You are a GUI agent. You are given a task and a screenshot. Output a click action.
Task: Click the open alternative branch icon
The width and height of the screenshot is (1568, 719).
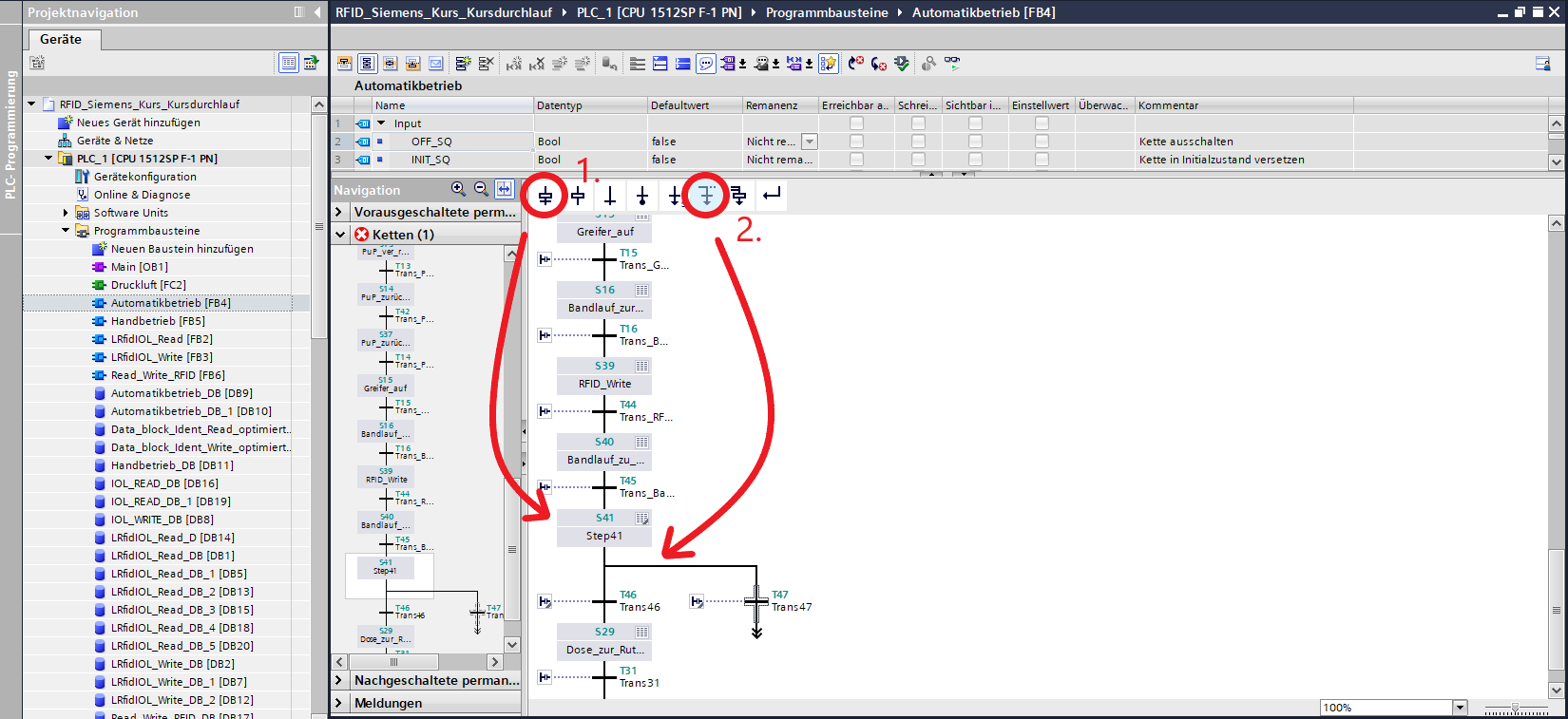(x=706, y=196)
